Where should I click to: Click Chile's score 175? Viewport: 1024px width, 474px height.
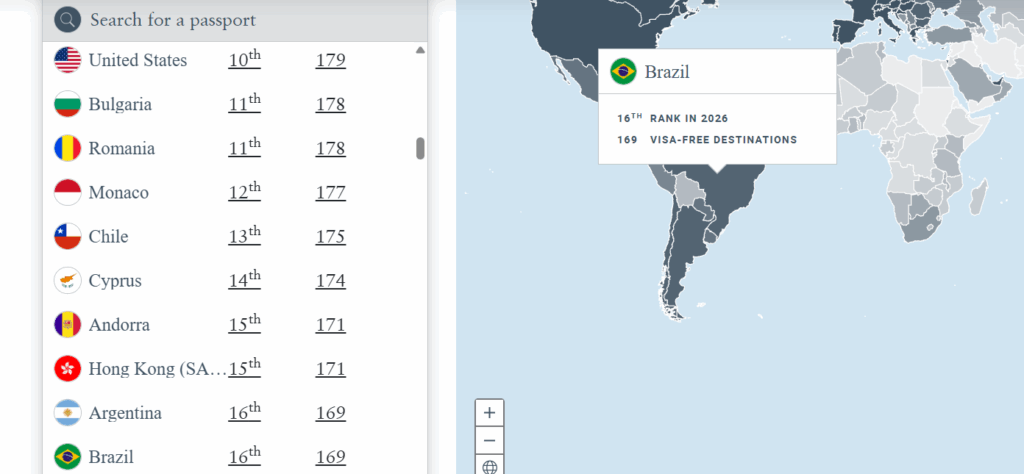coord(330,237)
